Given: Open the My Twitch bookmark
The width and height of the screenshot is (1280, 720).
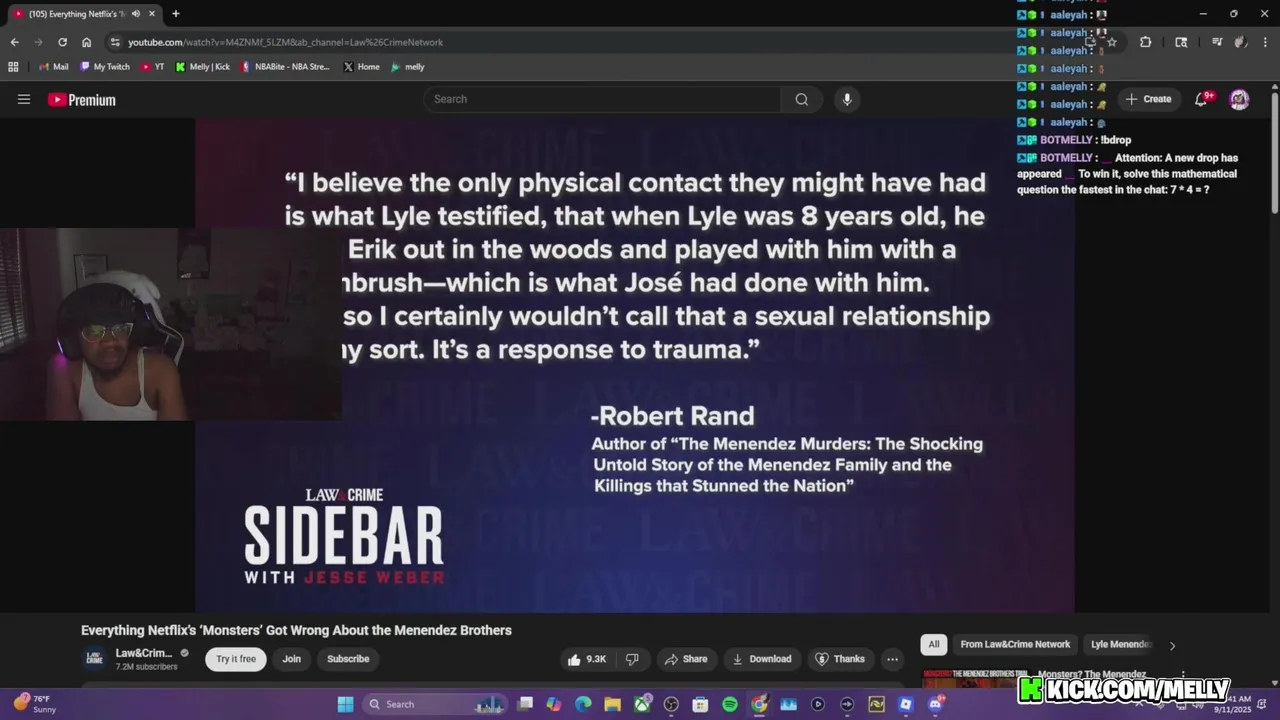Looking at the screenshot, I should (104, 67).
